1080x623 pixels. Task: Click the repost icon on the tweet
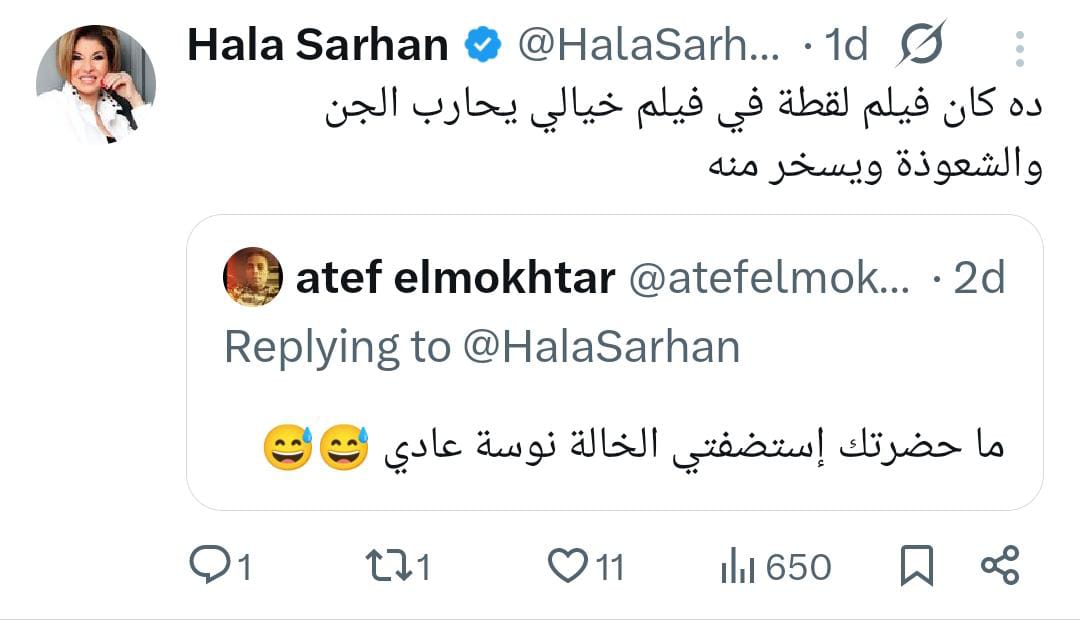tap(388, 567)
